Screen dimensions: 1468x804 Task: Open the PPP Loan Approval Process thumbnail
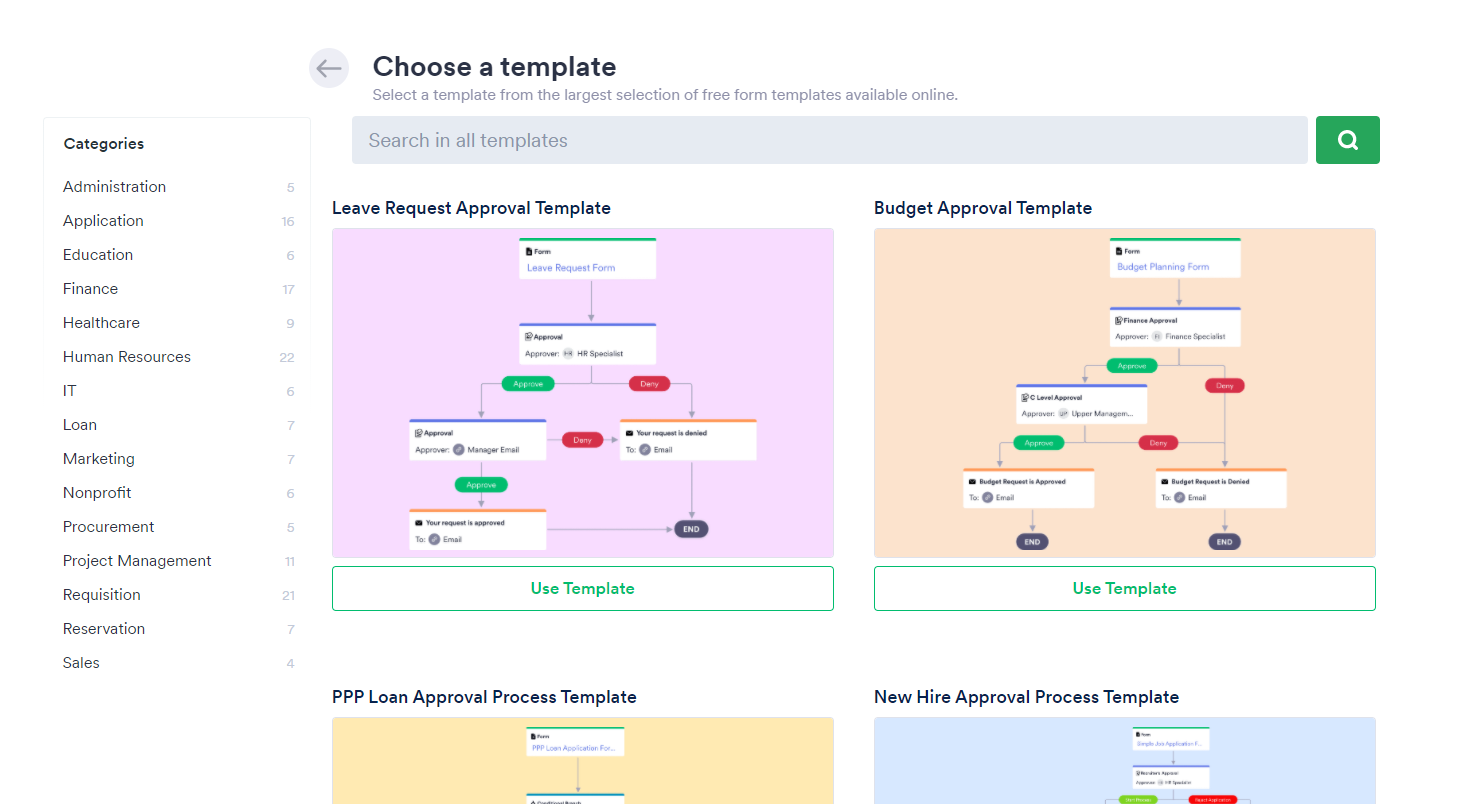click(x=583, y=760)
